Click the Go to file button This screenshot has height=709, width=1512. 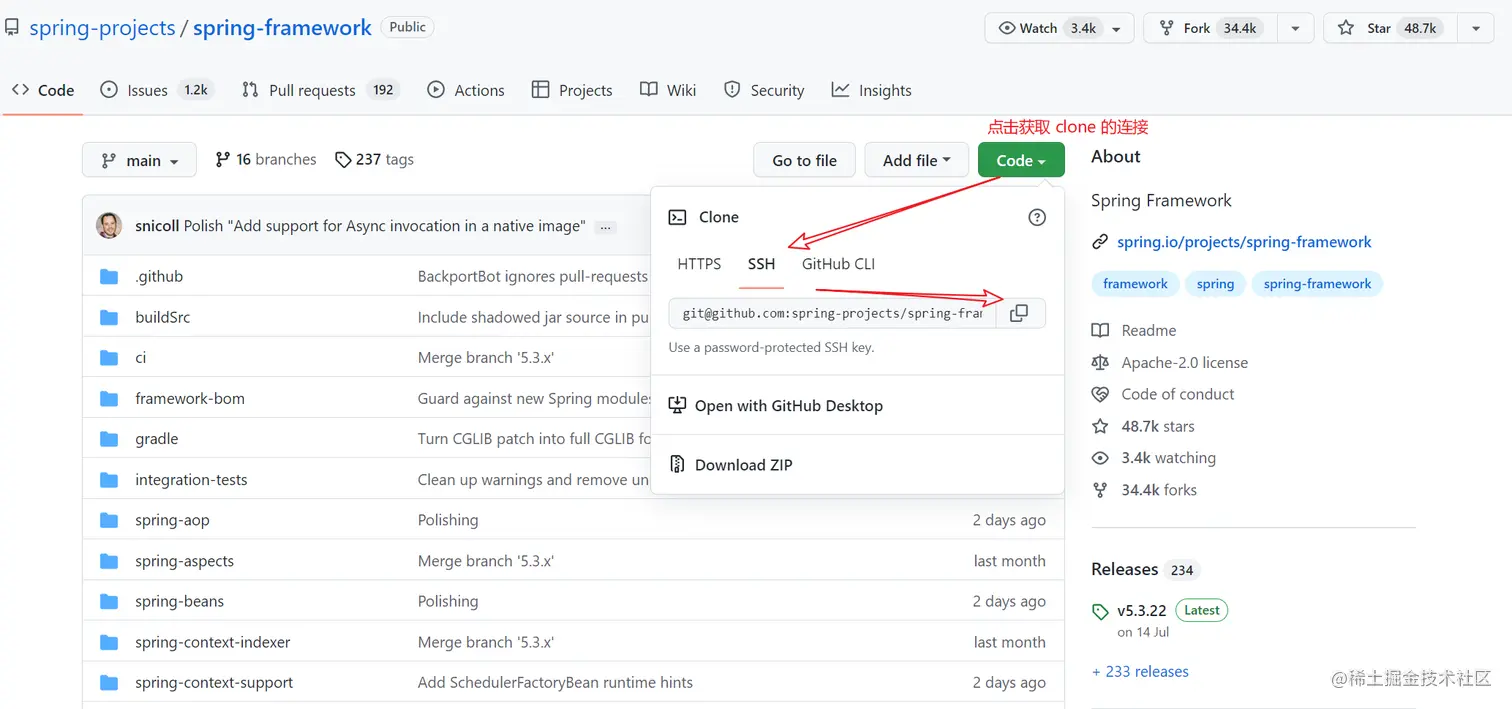click(x=805, y=160)
